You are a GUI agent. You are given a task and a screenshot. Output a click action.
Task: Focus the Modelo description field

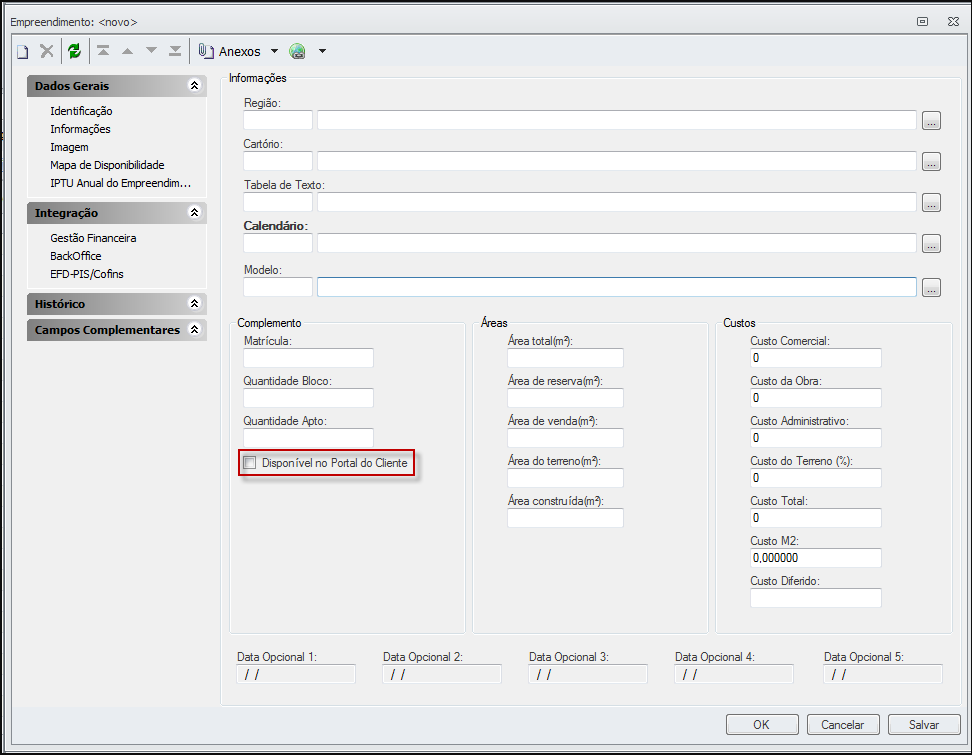pos(617,287)
